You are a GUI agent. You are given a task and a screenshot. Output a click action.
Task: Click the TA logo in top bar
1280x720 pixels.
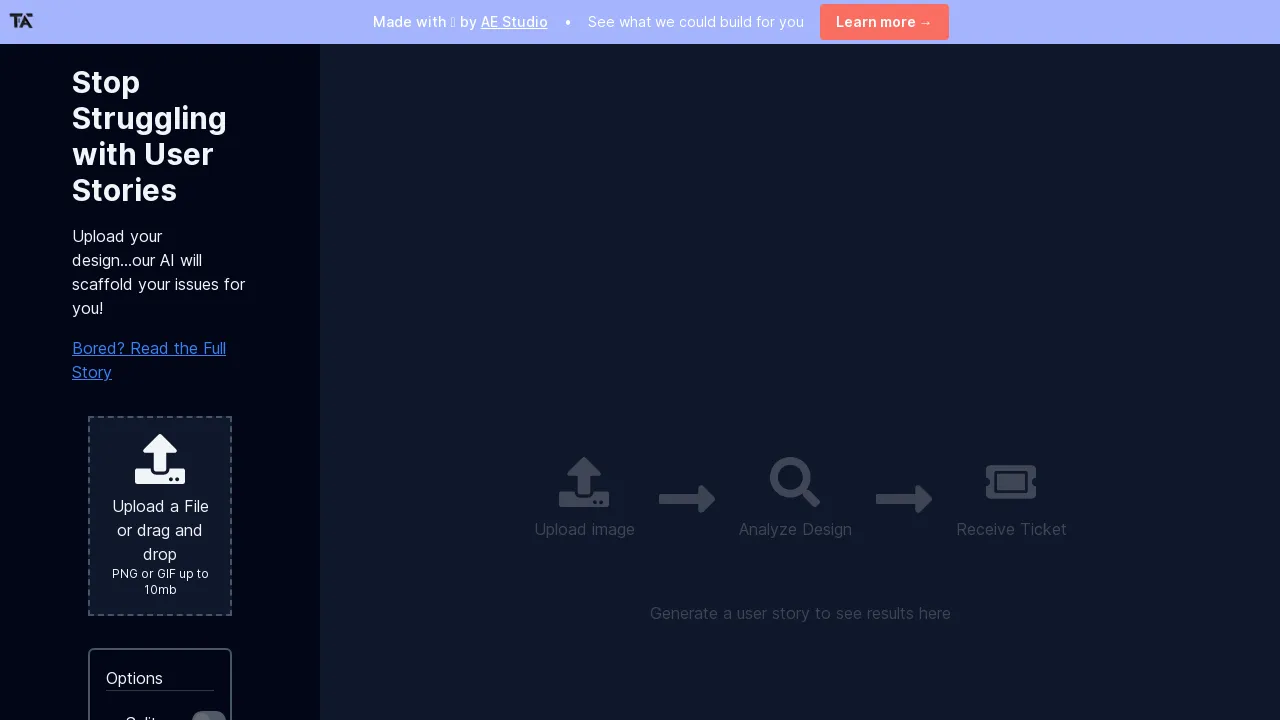pyautogui.click(x=21, y=21)
